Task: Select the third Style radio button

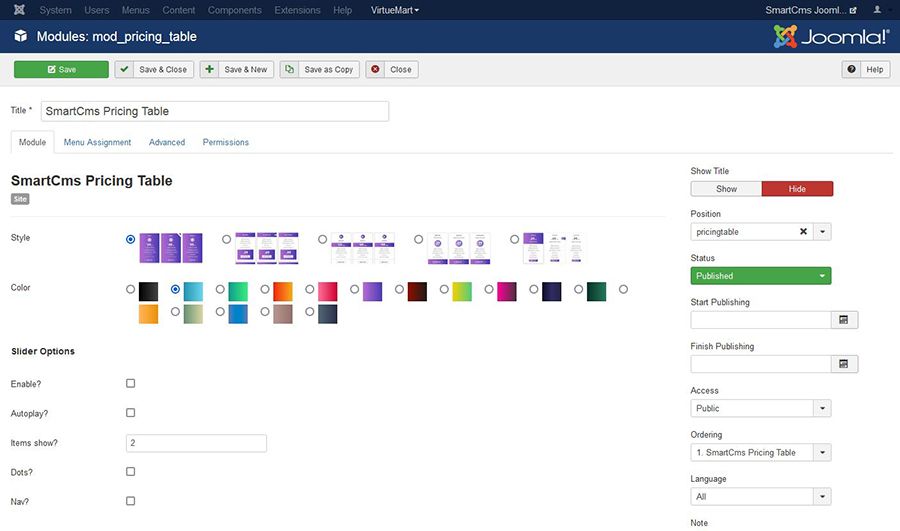Action: pyautogui.click(x=323, y=239)
